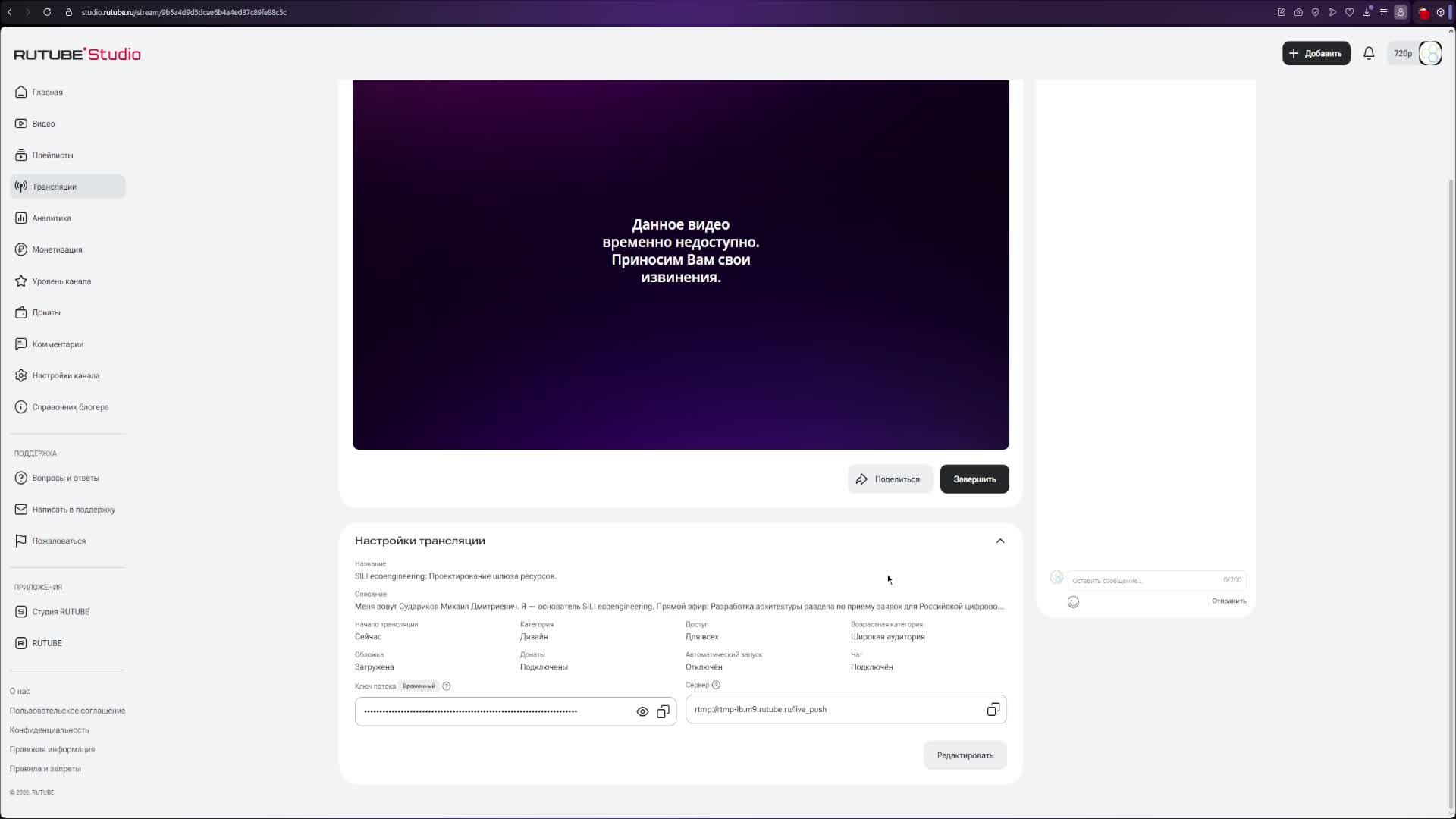
Task: Open the Добавить menu
Action: (1316, 53)
